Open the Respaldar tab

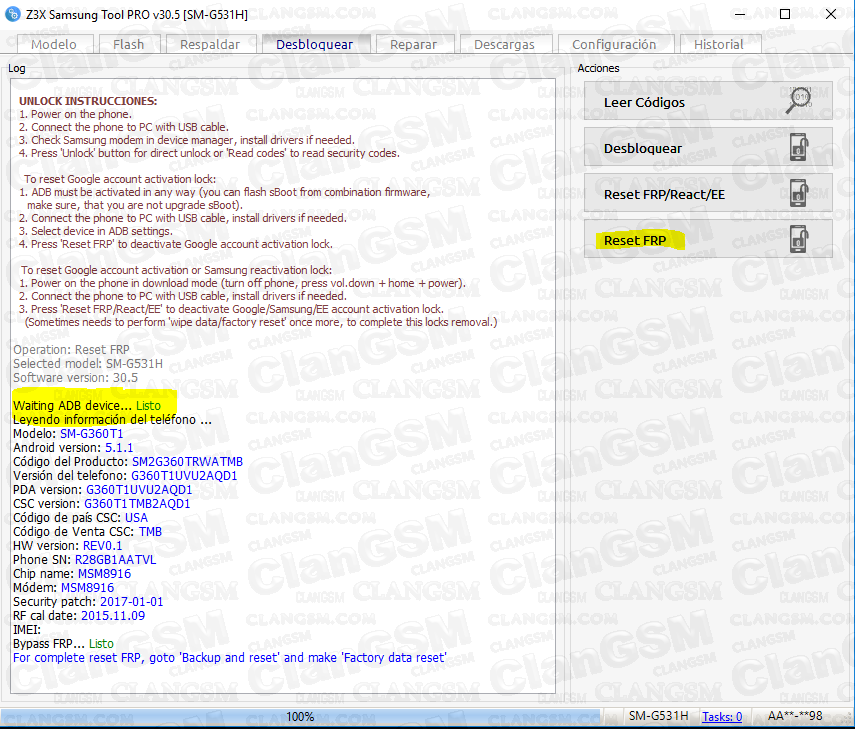coord(210,44)
